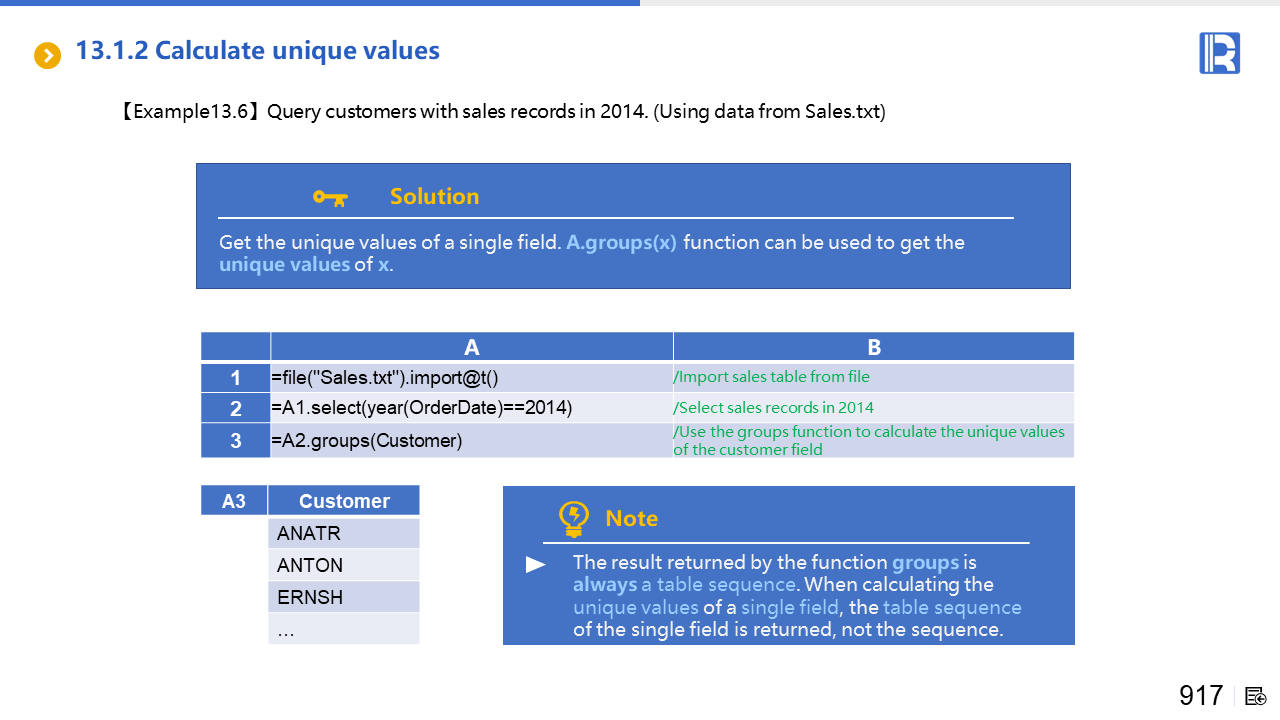
Task: Select row number 1 in the code table
Action: (x=235, y=378)
